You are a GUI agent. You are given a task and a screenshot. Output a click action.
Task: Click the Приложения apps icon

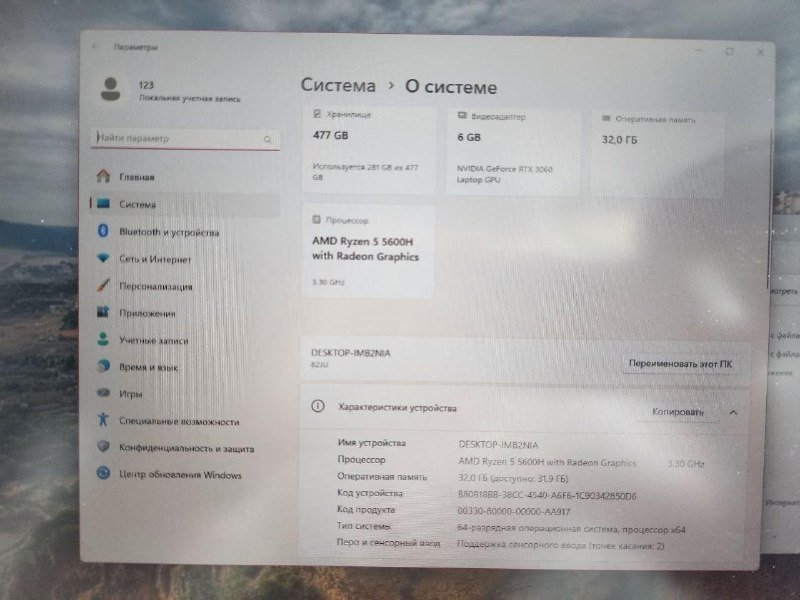tap(103, 311)
